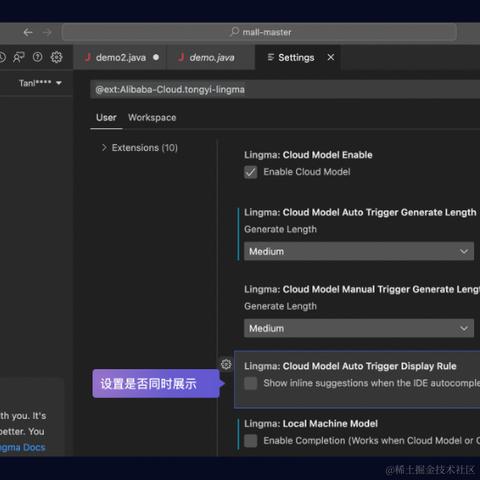
Task: Click 'Local Machine Model' setting title
Action: point(330,424)
